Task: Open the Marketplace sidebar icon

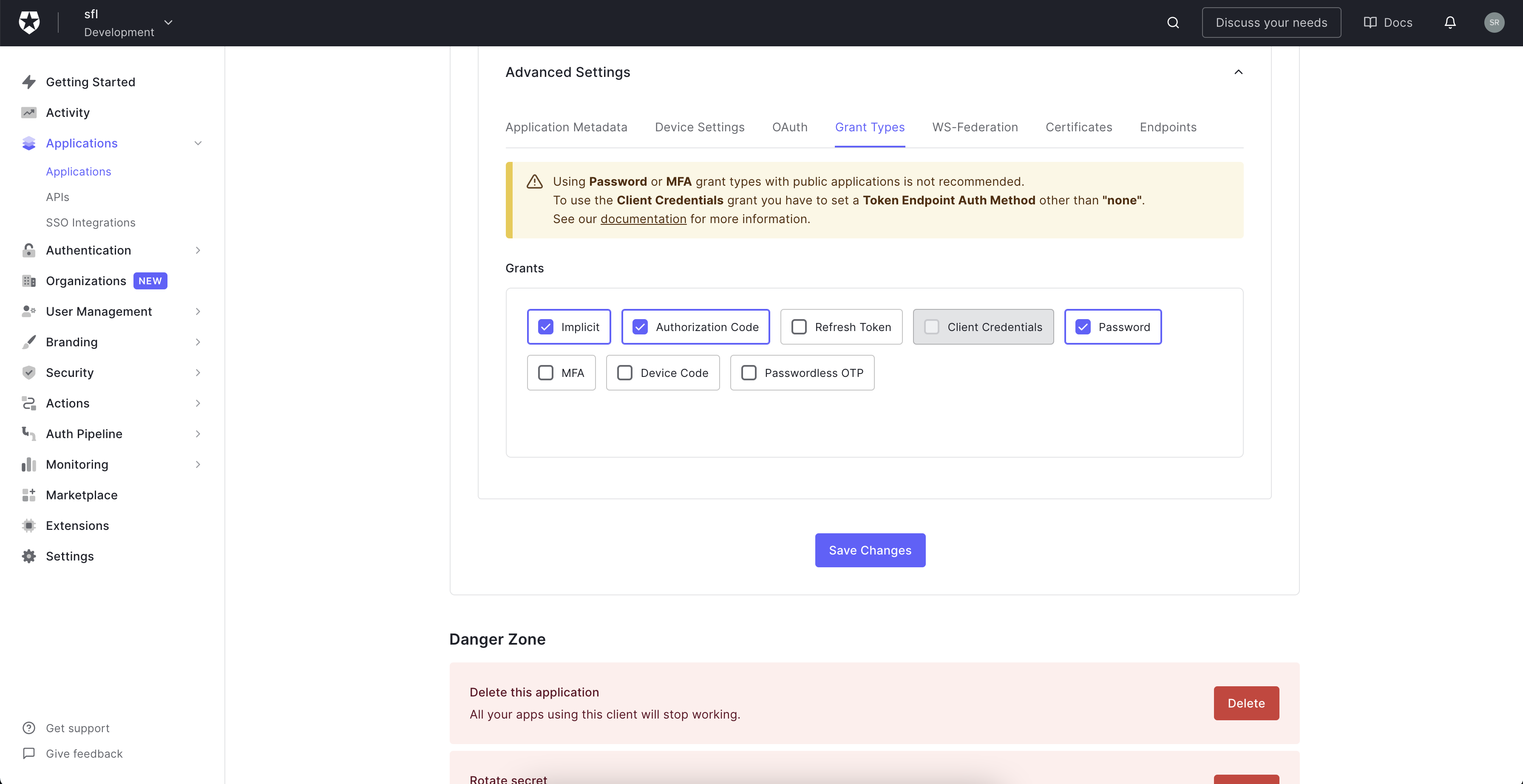Action: click(x=29, y=495)
